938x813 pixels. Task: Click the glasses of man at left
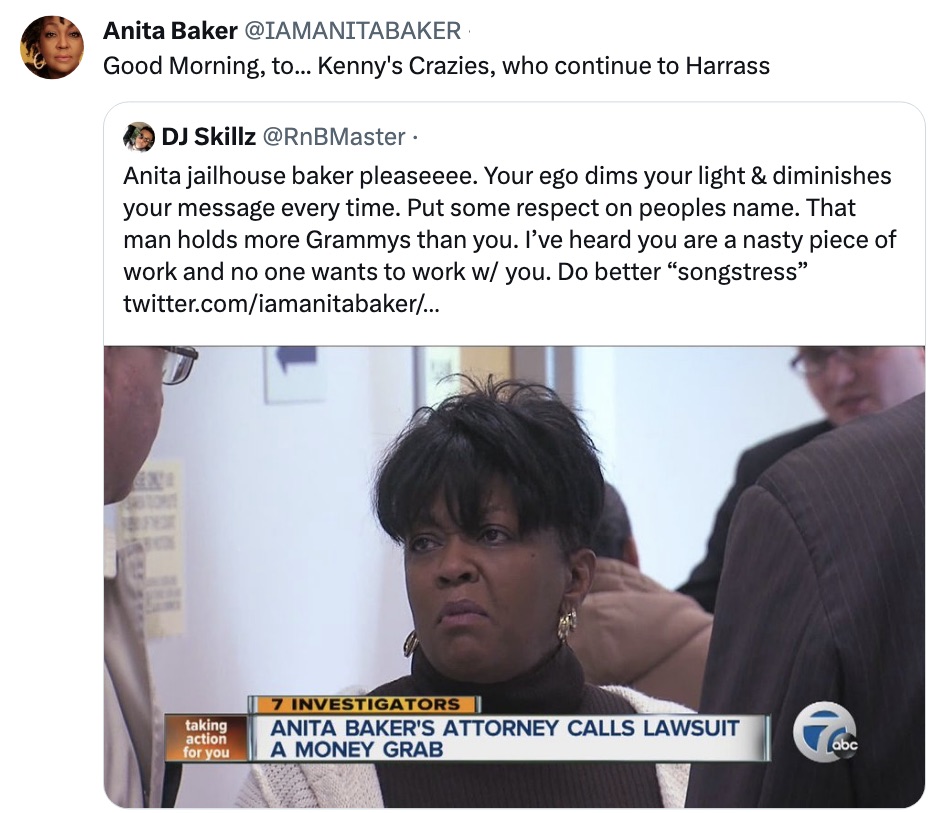click(x=177, y=363)
